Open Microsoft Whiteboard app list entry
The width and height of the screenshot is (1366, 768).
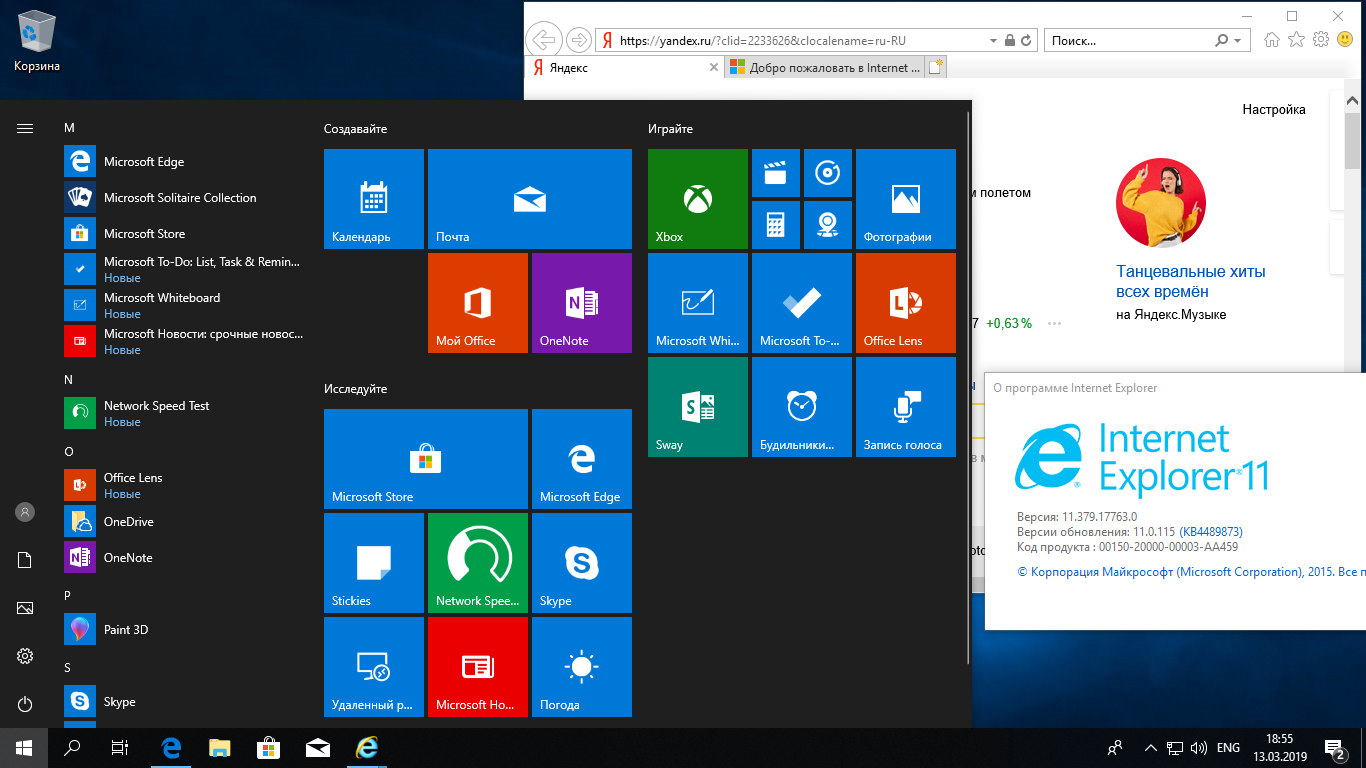tap(183, 305)
